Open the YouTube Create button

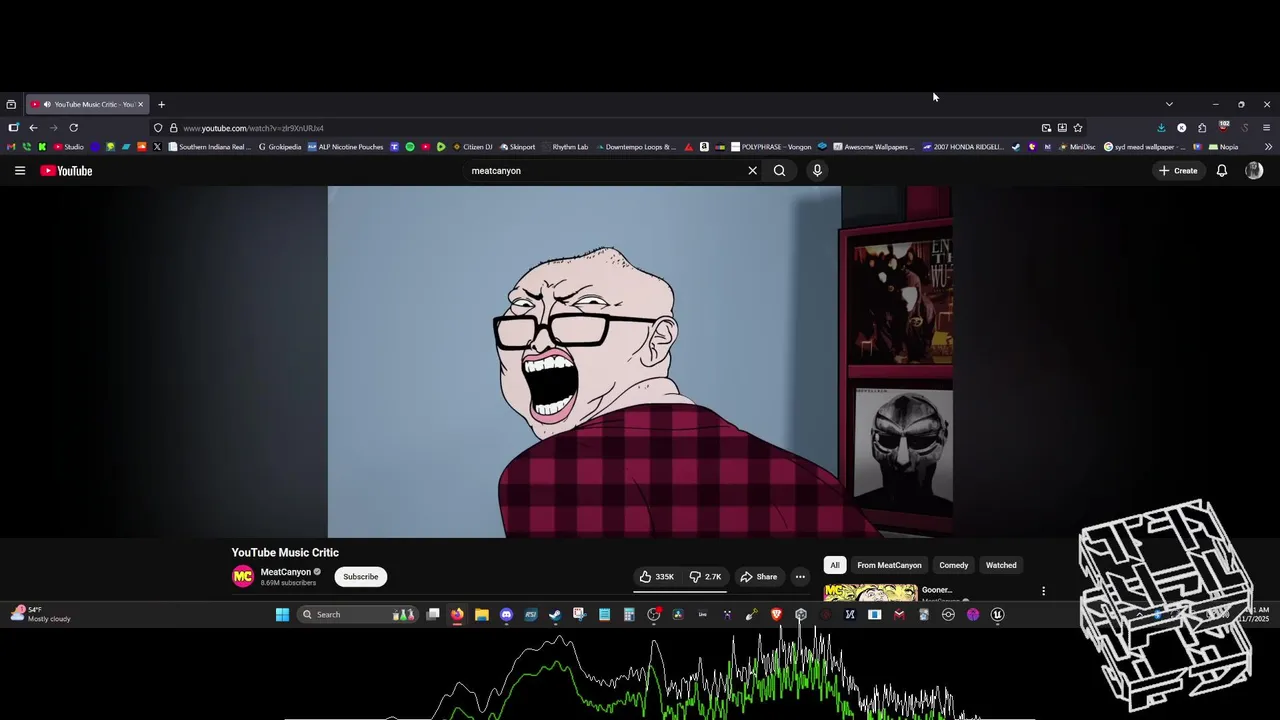coord(1178,171)
